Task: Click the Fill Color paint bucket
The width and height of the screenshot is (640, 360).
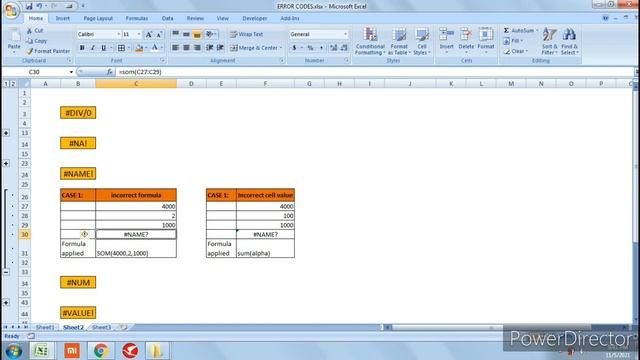Action: [x=139, y=48]
